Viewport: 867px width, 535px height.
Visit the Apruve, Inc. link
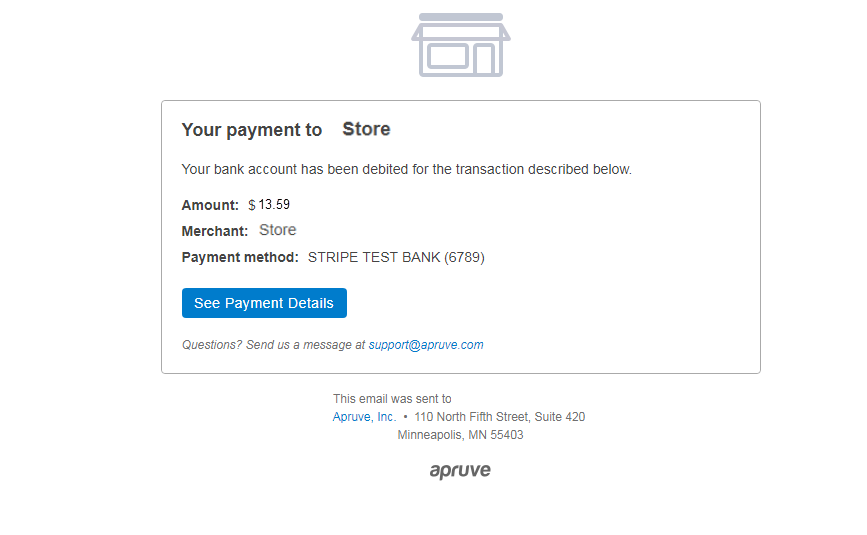(x=364, y=417)
